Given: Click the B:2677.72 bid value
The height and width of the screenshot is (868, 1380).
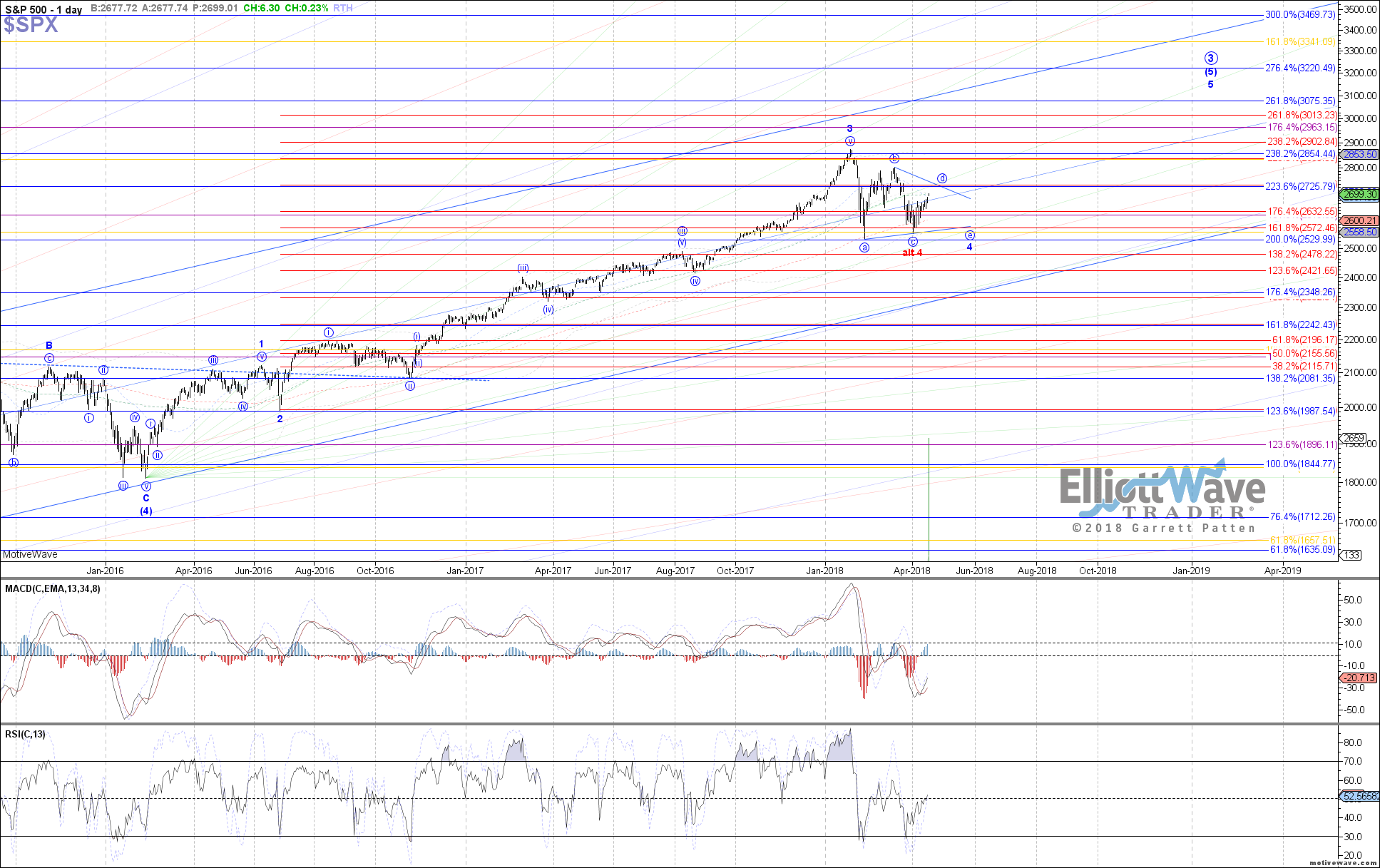Looking at the screenshot, I should pos(113,9).
